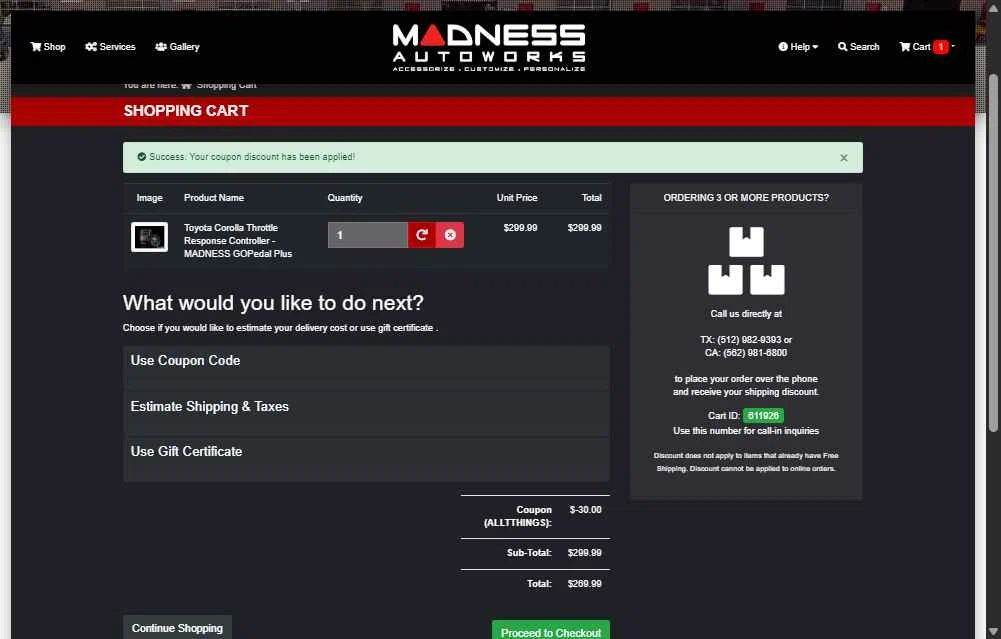The image size is (1001, 639).
Task: Dismiss the coupon success alert
Action: click(844, 158)
